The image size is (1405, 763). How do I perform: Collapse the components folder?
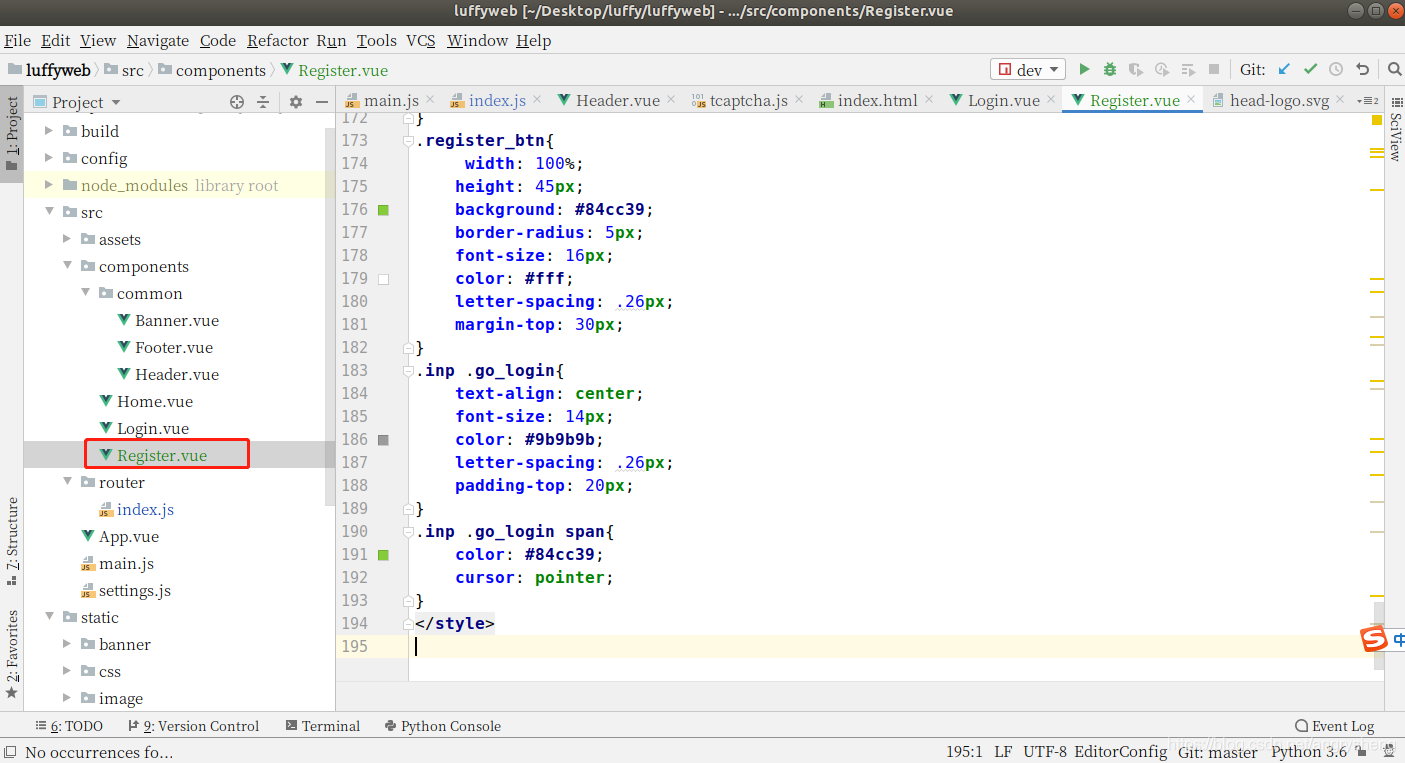pyautogui.click(x=67, y=266)
